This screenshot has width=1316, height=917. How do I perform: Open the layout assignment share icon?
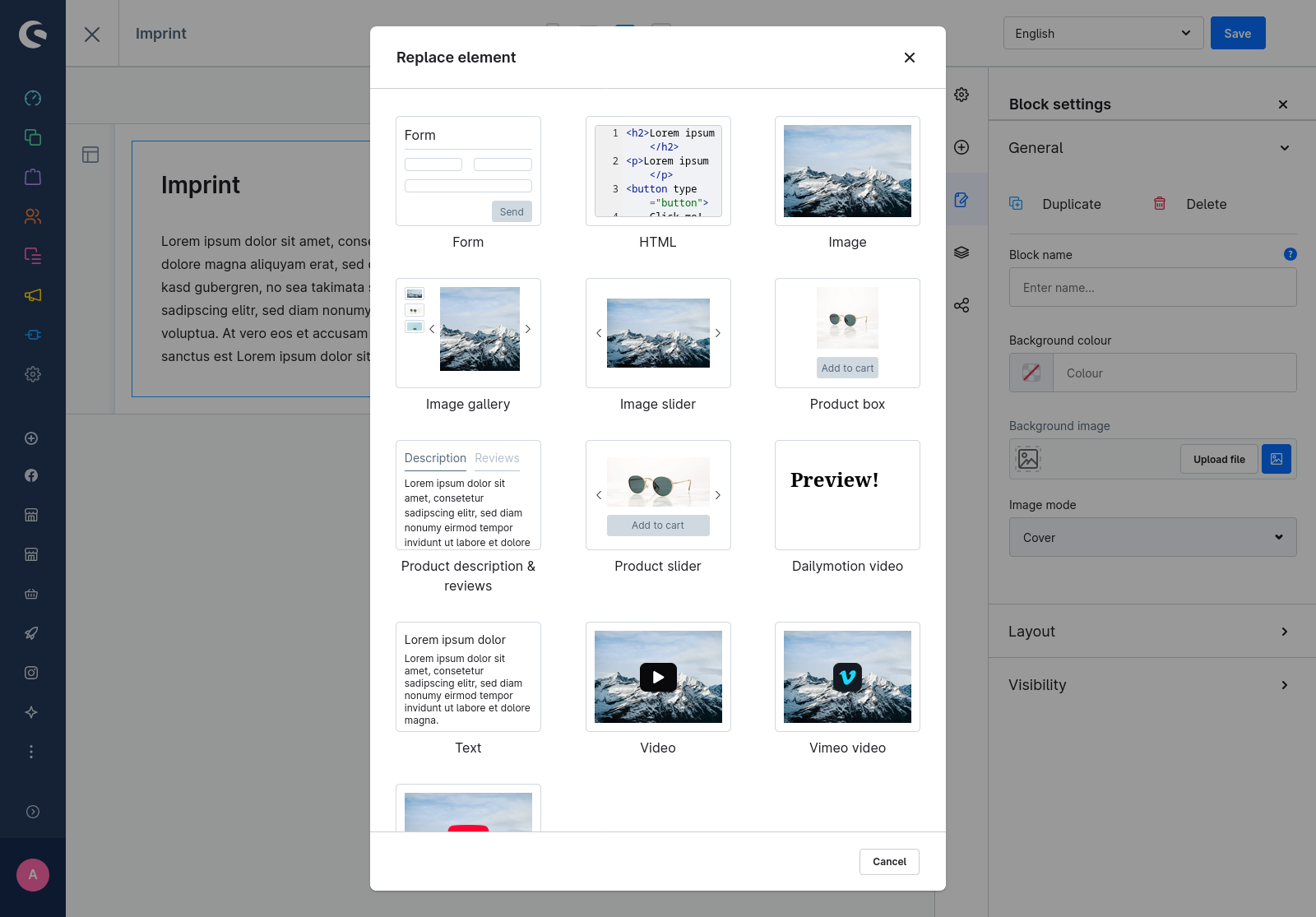962,305
